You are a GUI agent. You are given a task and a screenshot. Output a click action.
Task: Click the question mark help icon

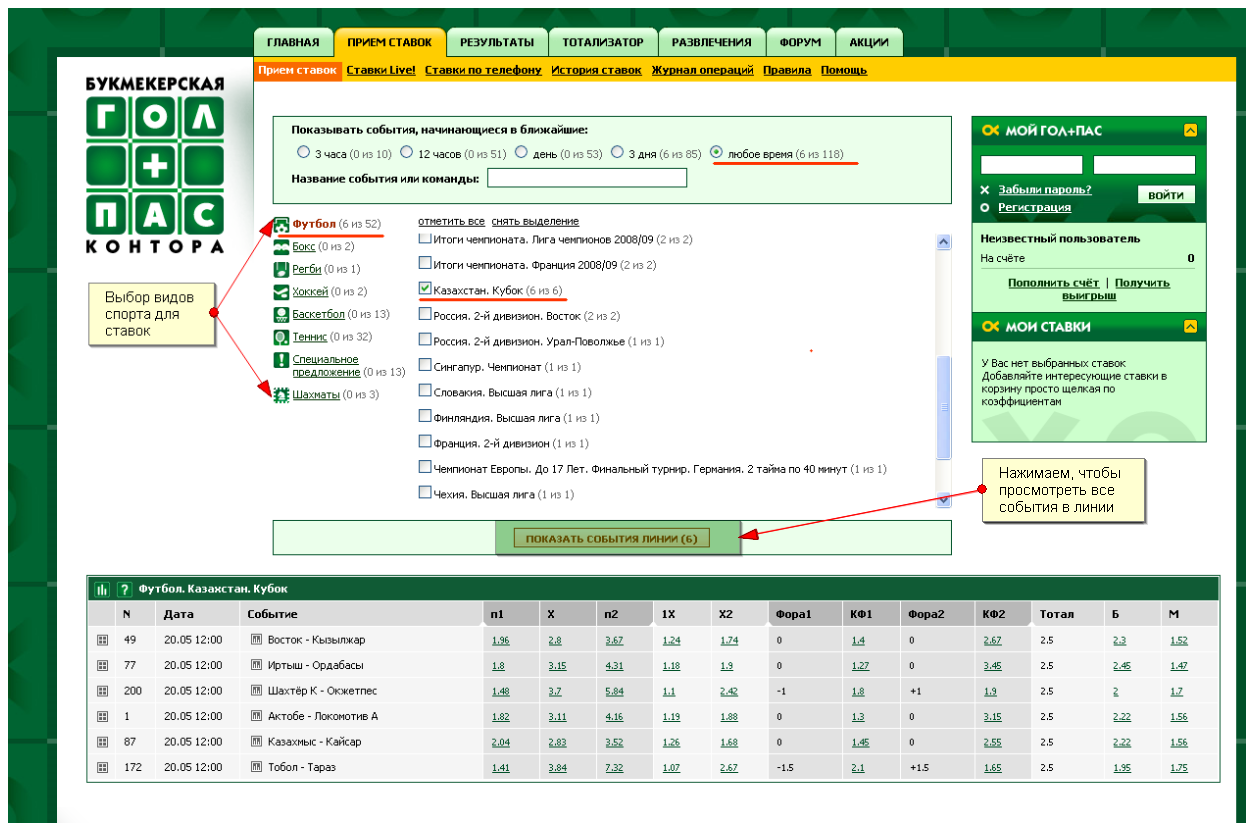point(124,589)
